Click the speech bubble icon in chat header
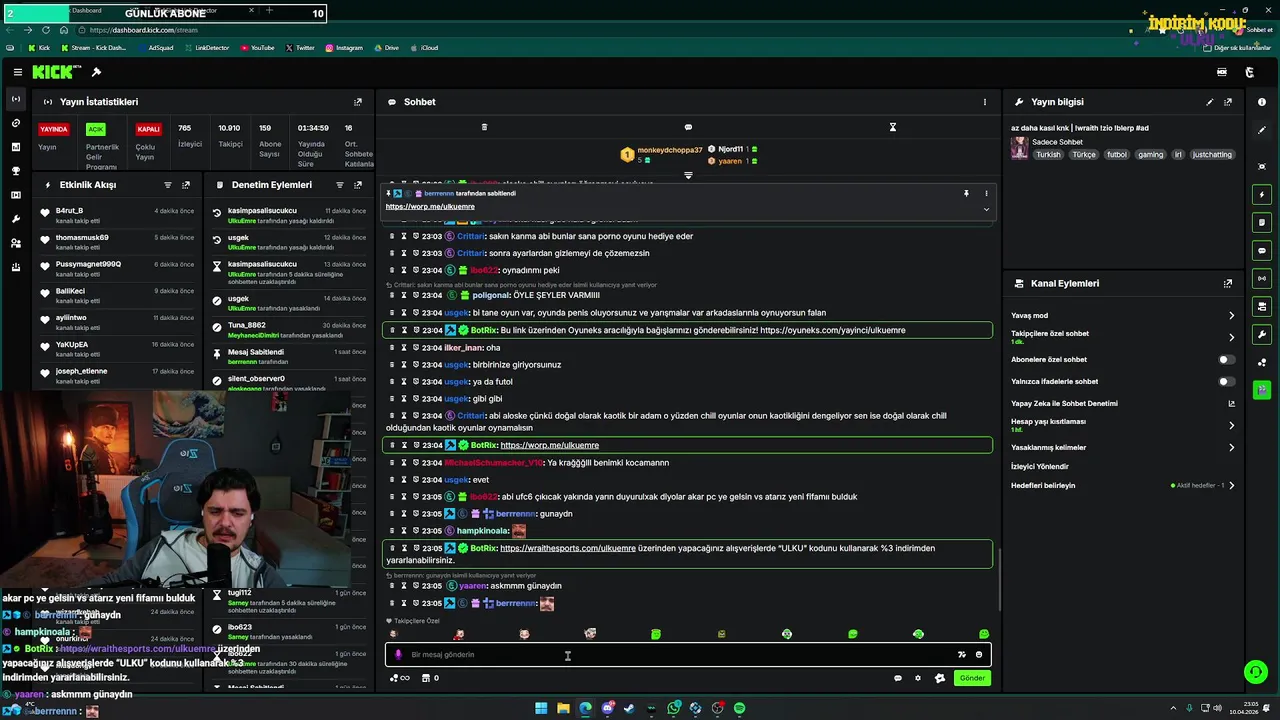 [688, 127]
